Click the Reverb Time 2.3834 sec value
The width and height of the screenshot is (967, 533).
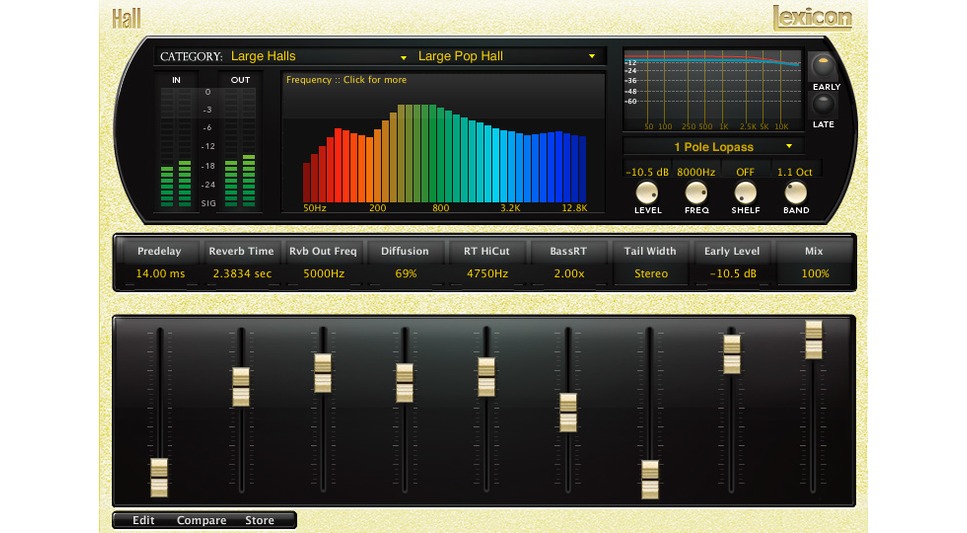pos(242,273)
